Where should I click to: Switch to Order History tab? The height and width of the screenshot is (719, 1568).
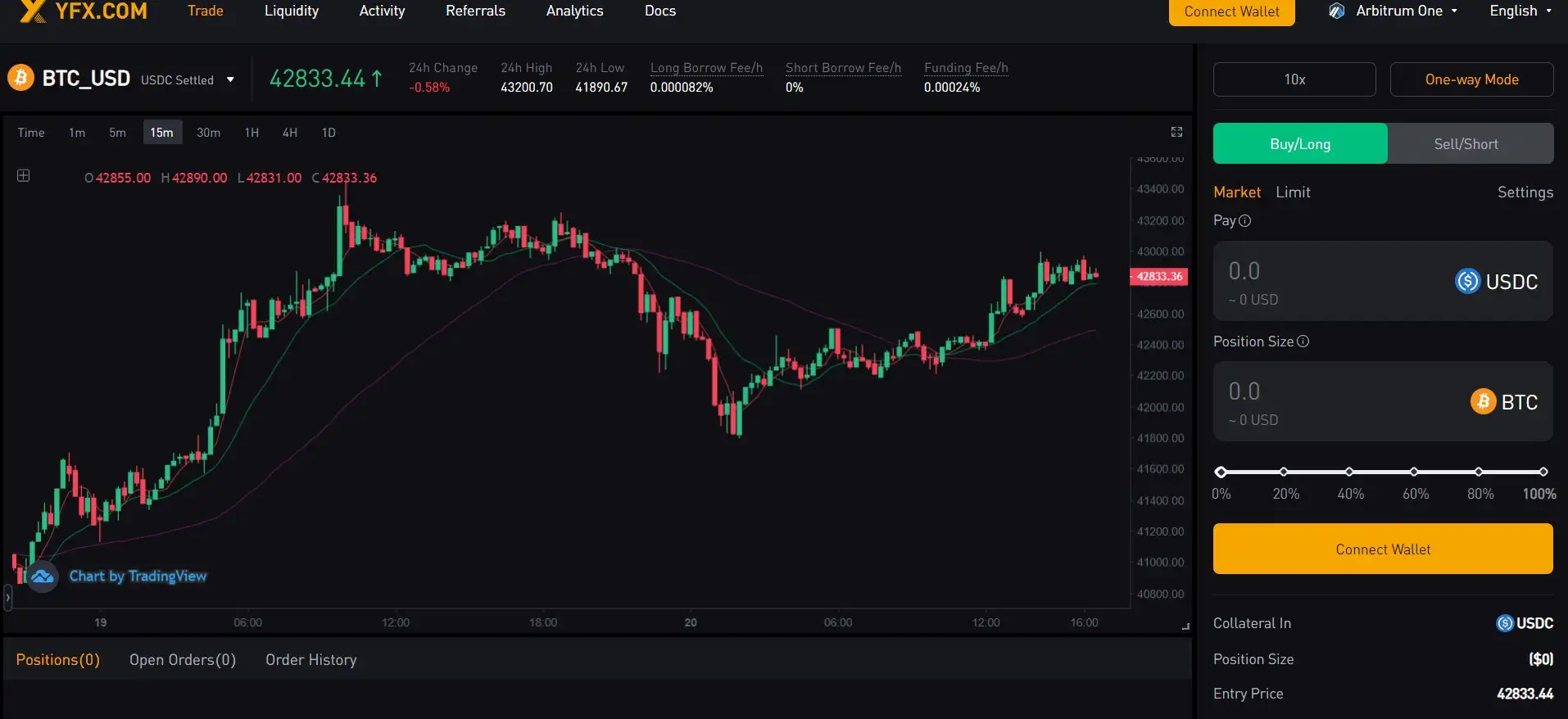tap(310, 660)
